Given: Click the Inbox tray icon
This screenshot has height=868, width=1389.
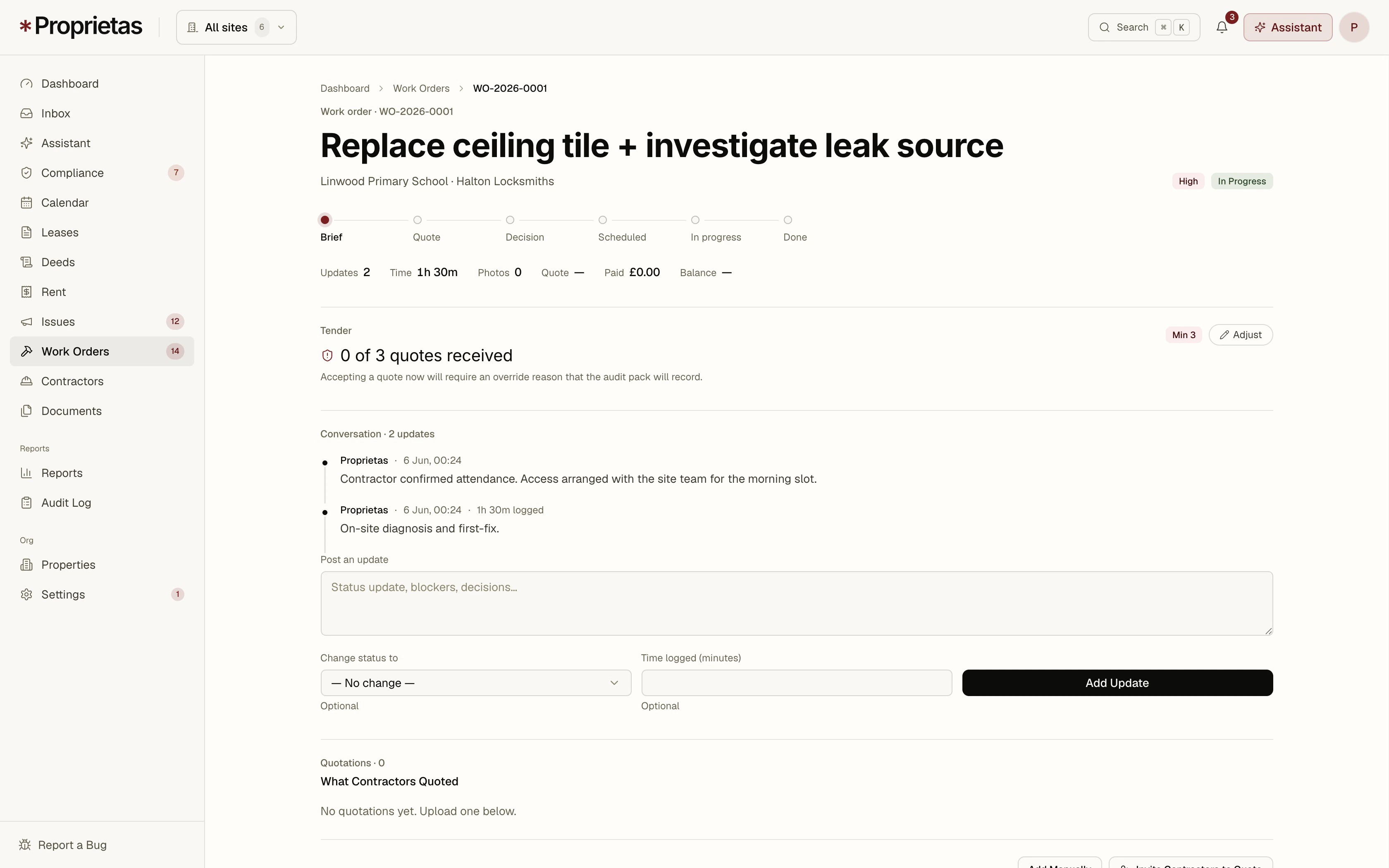Looking at the screenshot, I should tap(26, 114).
